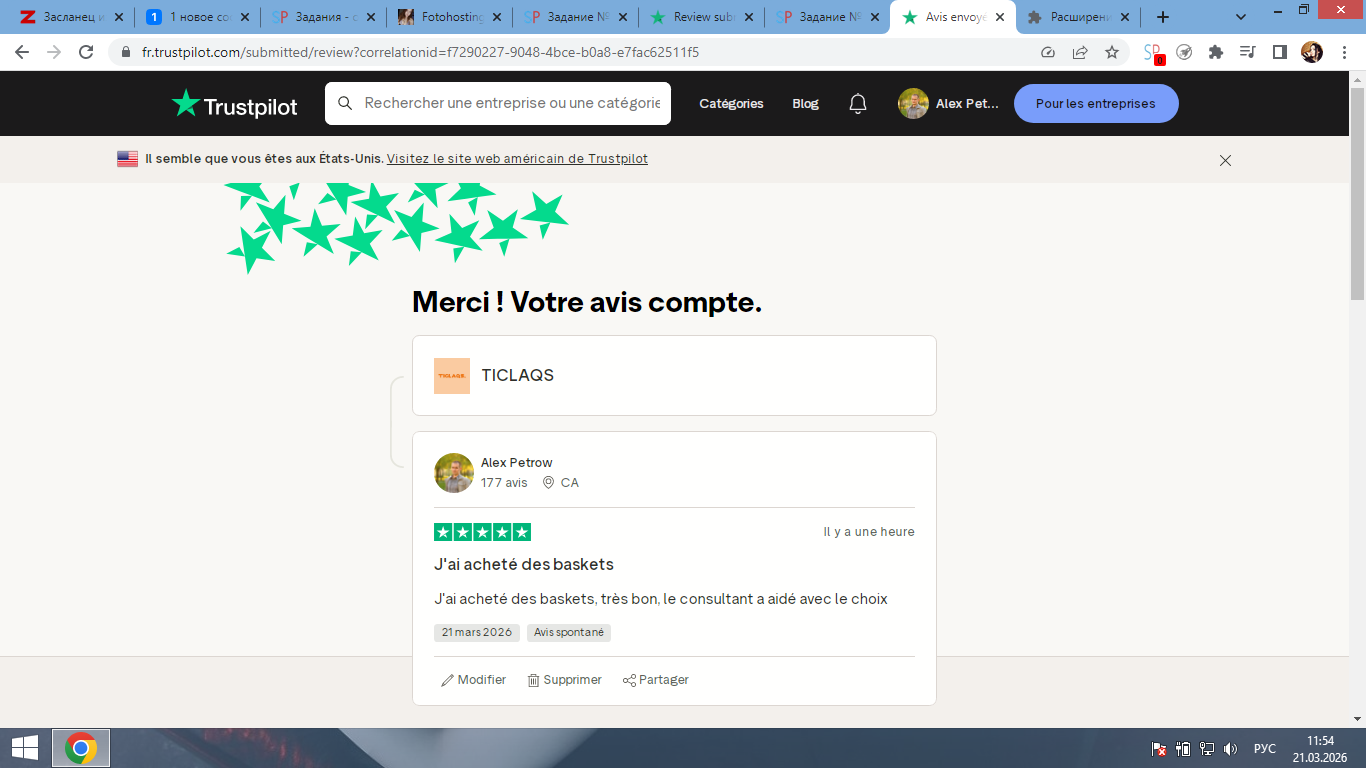Click the pencil Modifier icon
Image resolution: width=1366 pixels, height=768 pixels.
click(447, 680)
